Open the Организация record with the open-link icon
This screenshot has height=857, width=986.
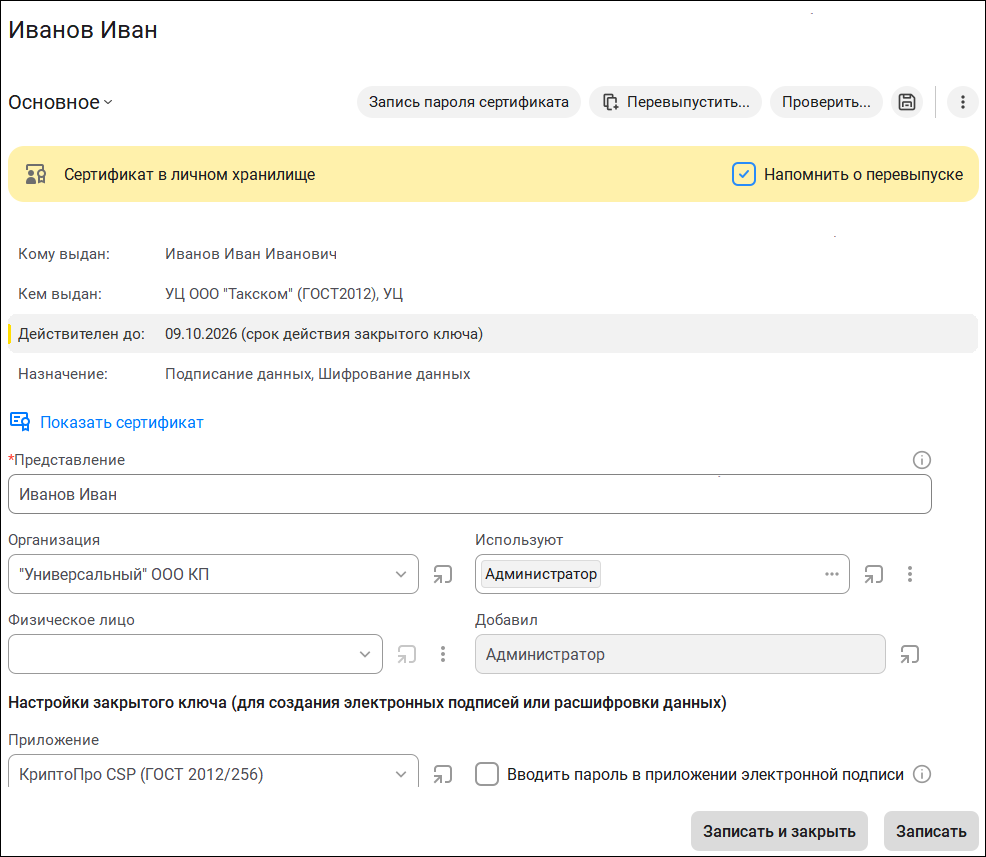point(443,574)
